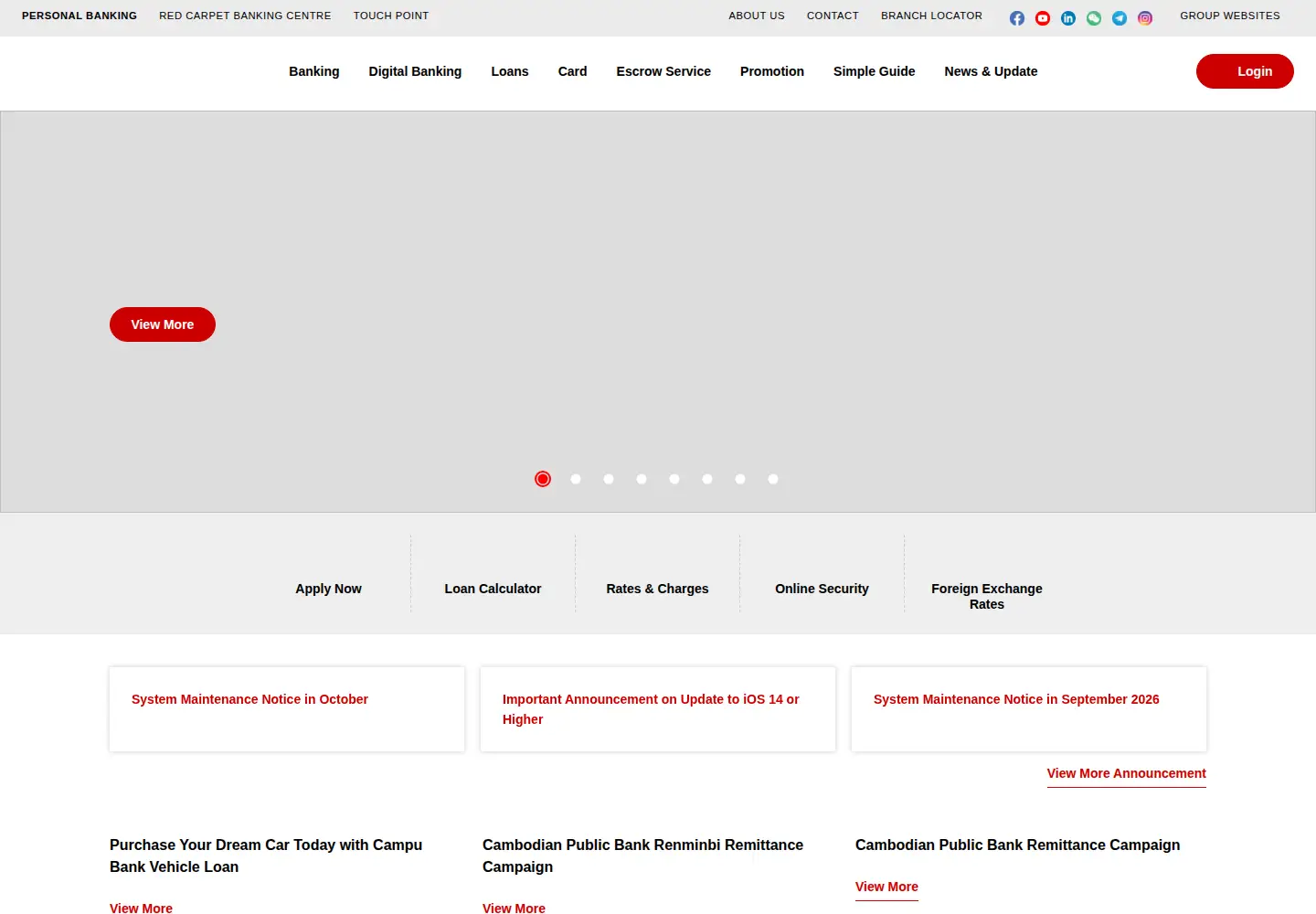Open the Digital Banking menu
The width and height of the screenshot is (1316, 914).
[415, 71]
